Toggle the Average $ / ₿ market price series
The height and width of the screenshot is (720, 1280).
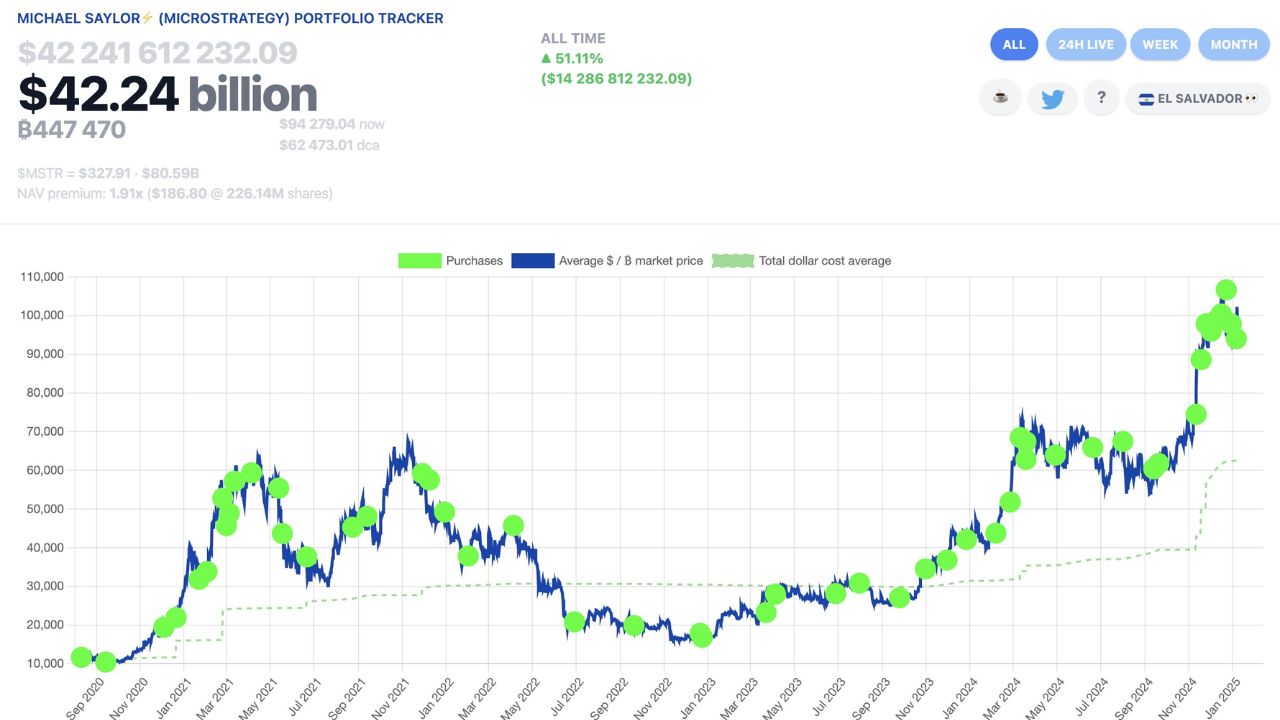pos(607,261)
